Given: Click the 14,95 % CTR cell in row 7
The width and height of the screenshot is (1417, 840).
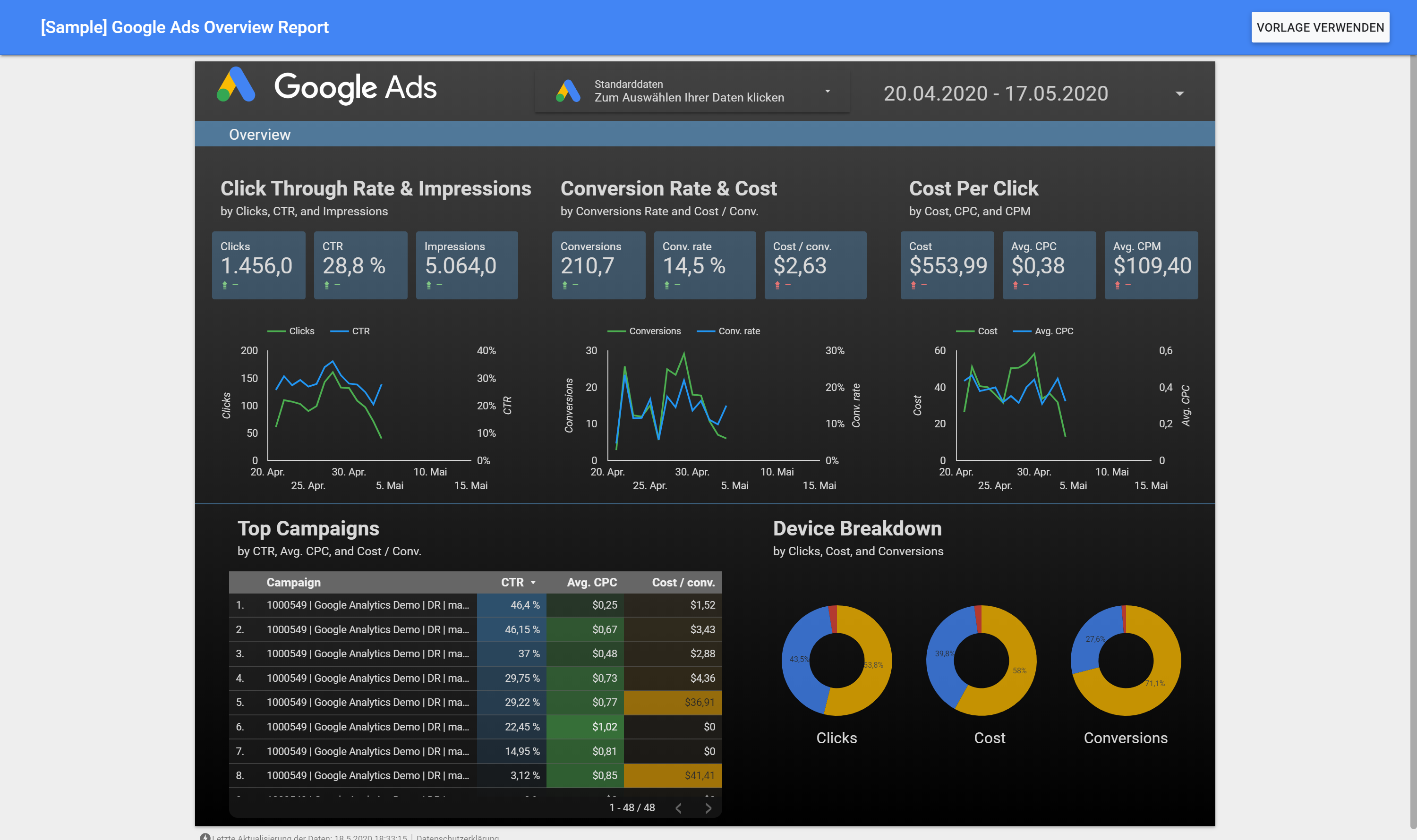Looking at the screenshot, I should point(511,751).
